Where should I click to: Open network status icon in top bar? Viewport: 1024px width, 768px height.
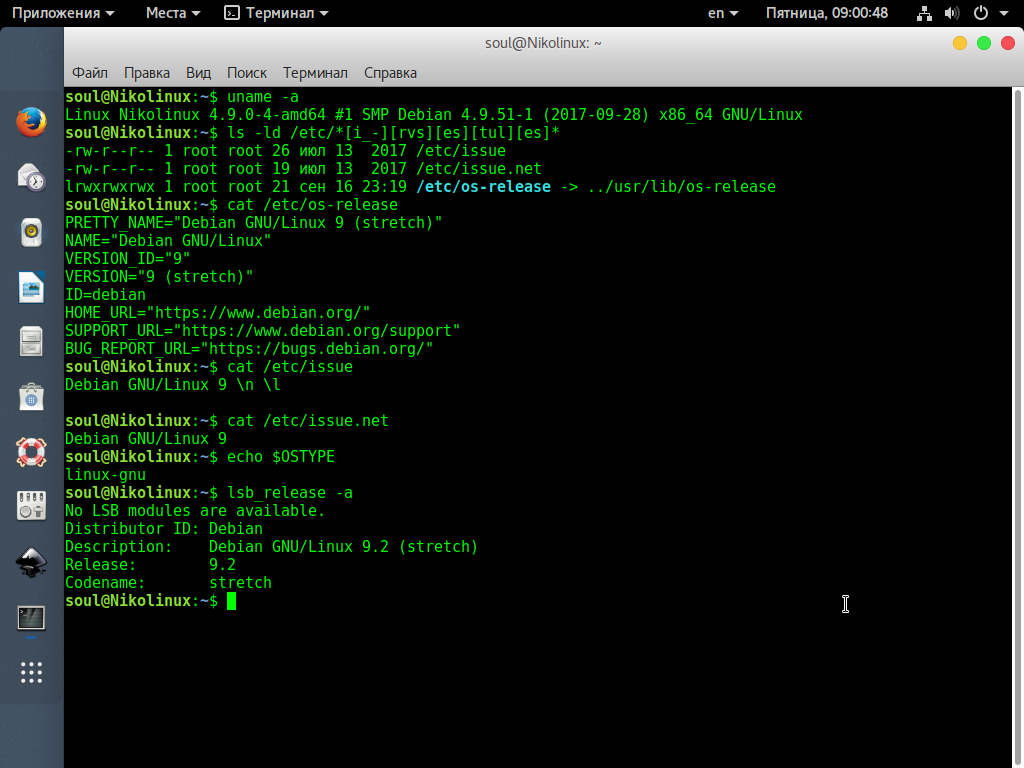point(924,13)
